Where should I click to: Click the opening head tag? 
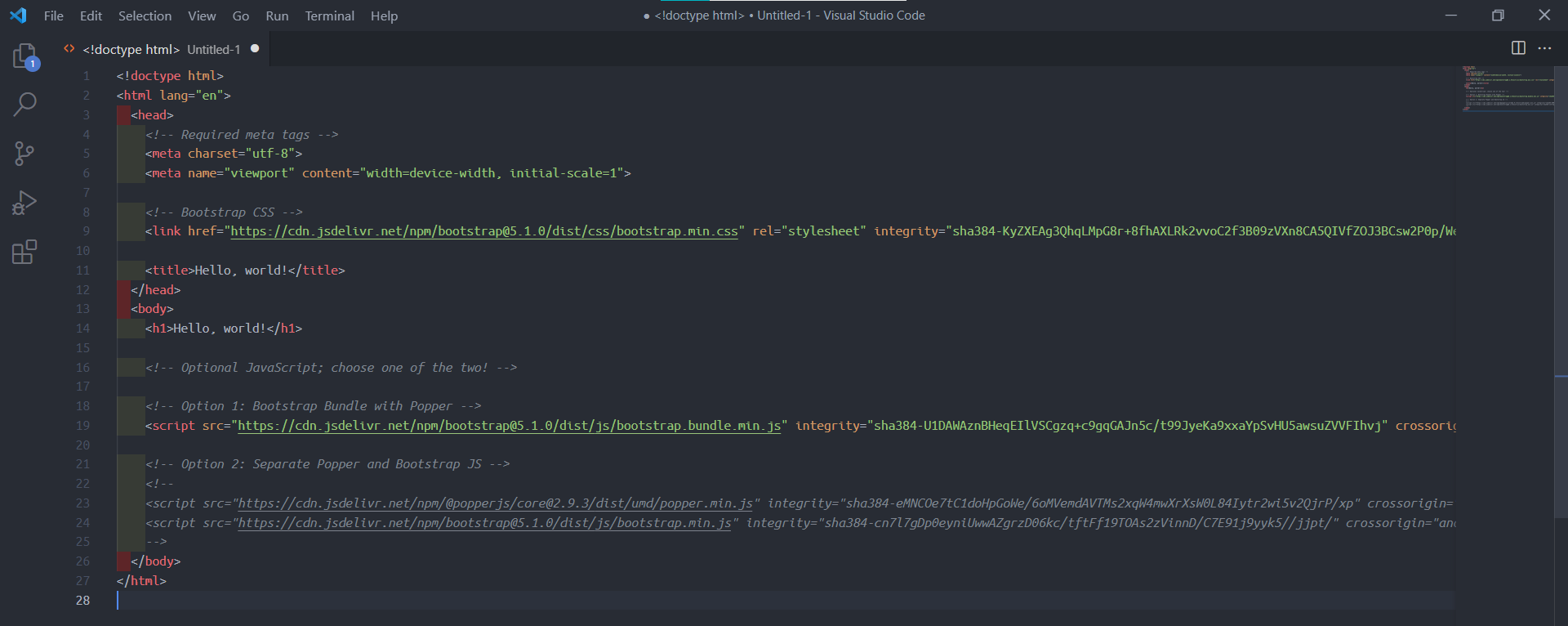pyautogui.click(x=152, y=115)
